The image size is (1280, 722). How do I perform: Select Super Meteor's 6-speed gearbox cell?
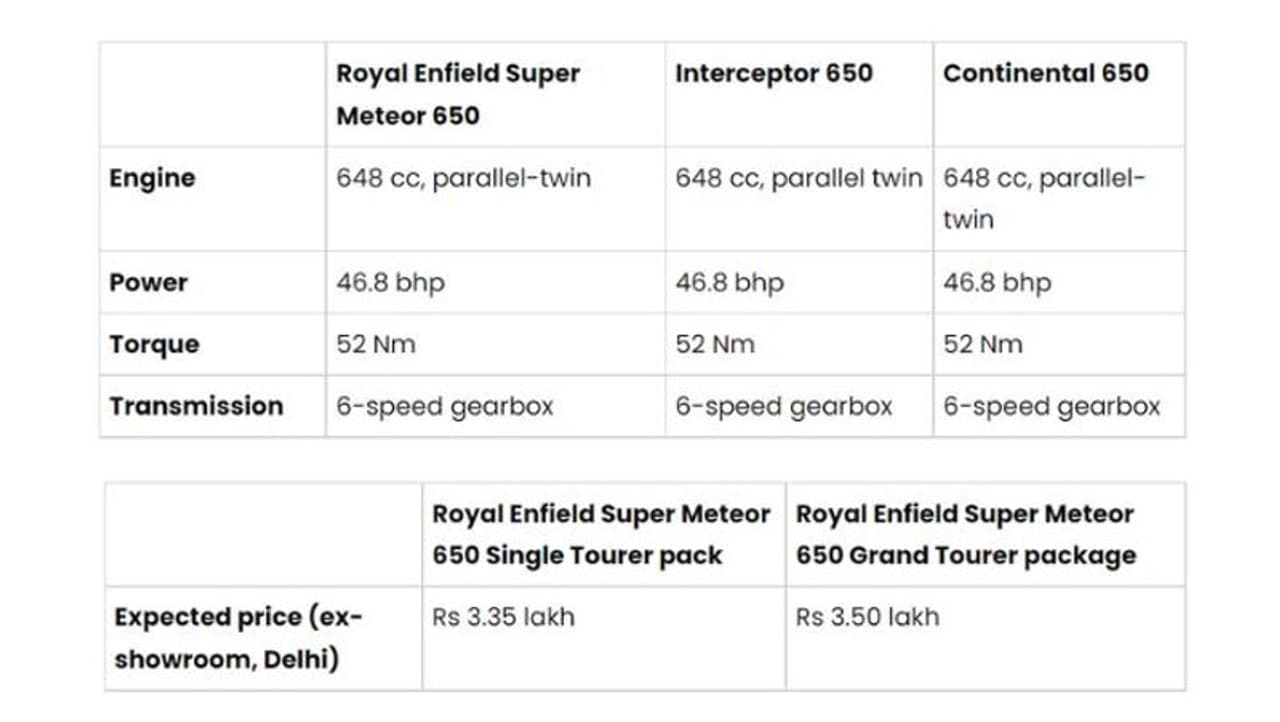pos(444,407)
